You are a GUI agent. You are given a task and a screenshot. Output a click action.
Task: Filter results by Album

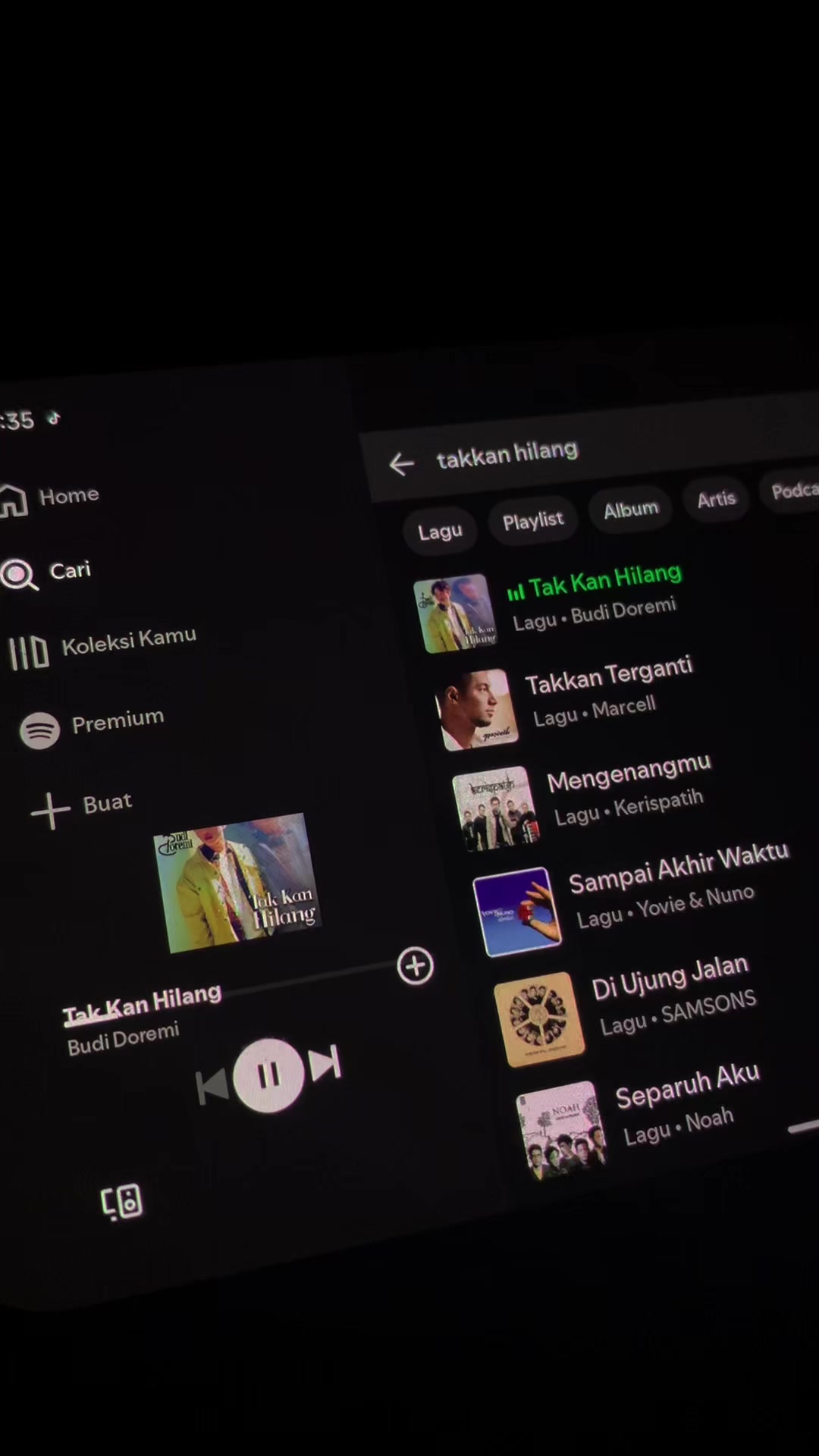[631, 510]
